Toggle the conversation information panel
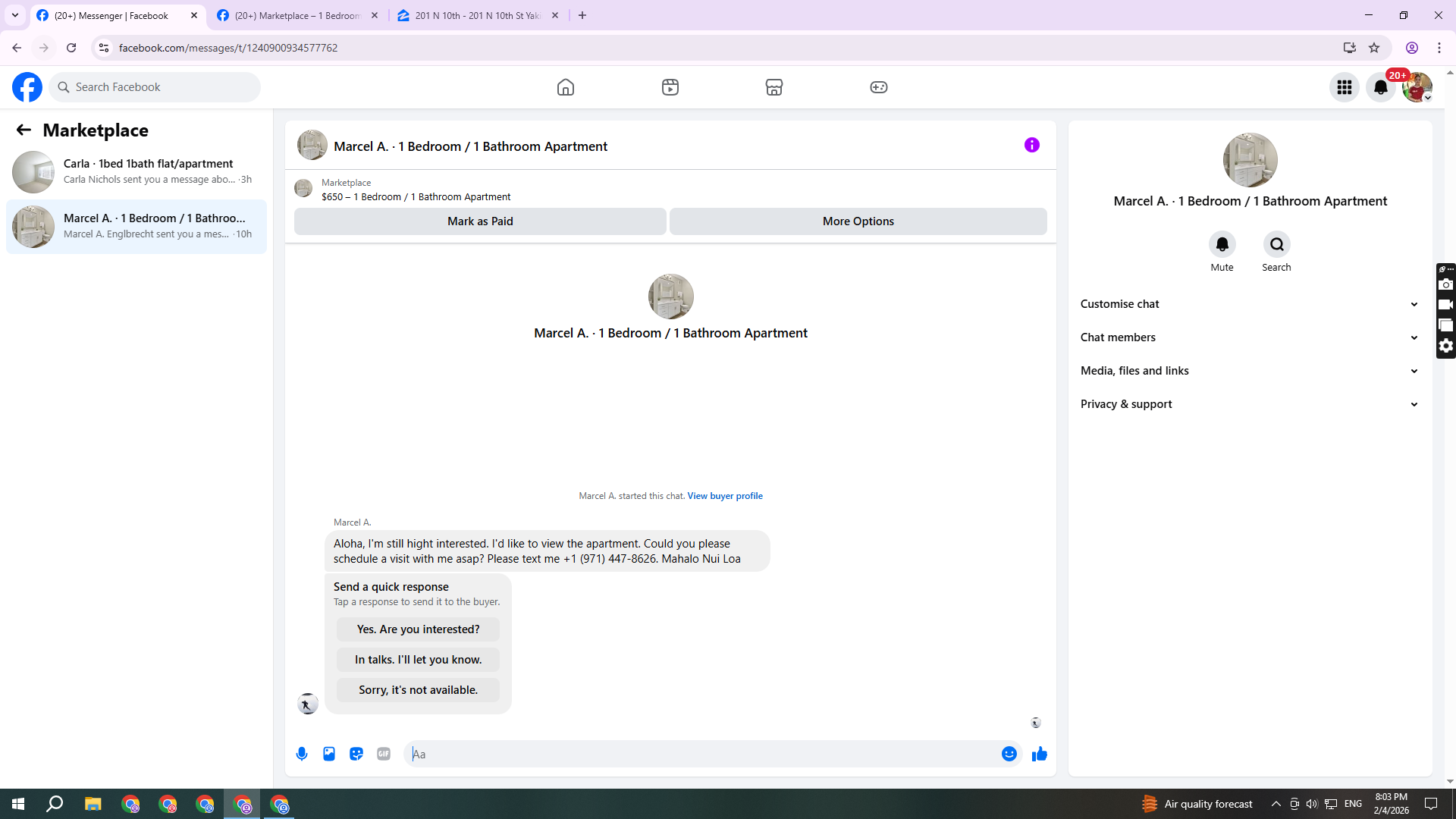The height and width of the screenshot is (819, 1456). 1031,145
